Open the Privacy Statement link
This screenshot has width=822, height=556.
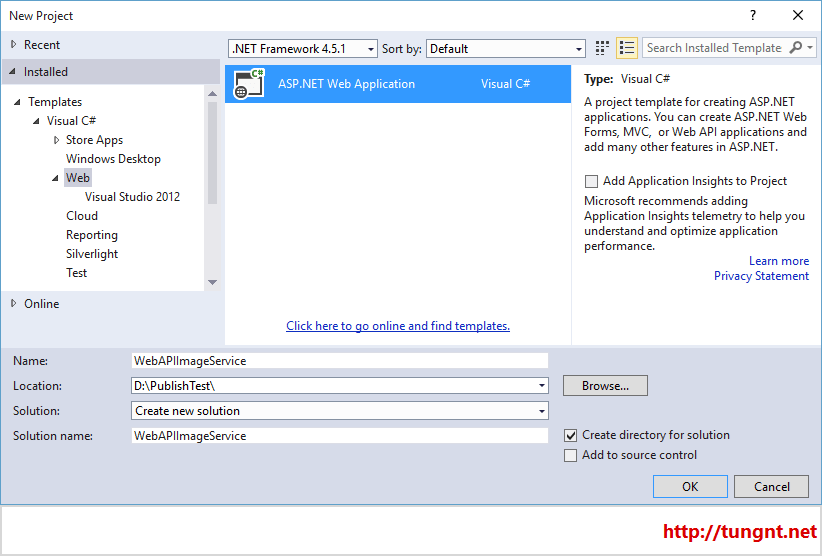coord(761,276)
